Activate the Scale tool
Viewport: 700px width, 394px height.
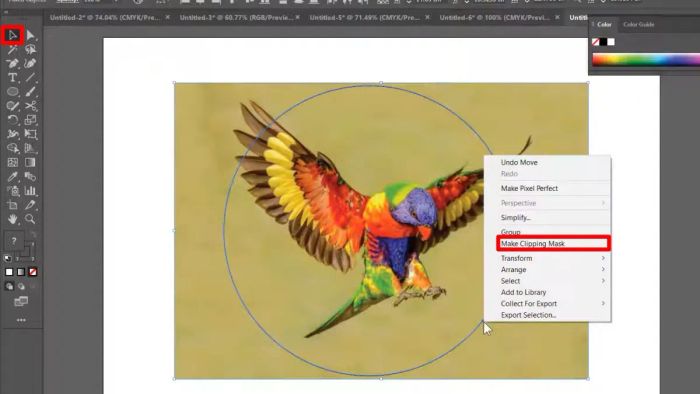click(x=30, y=120)
